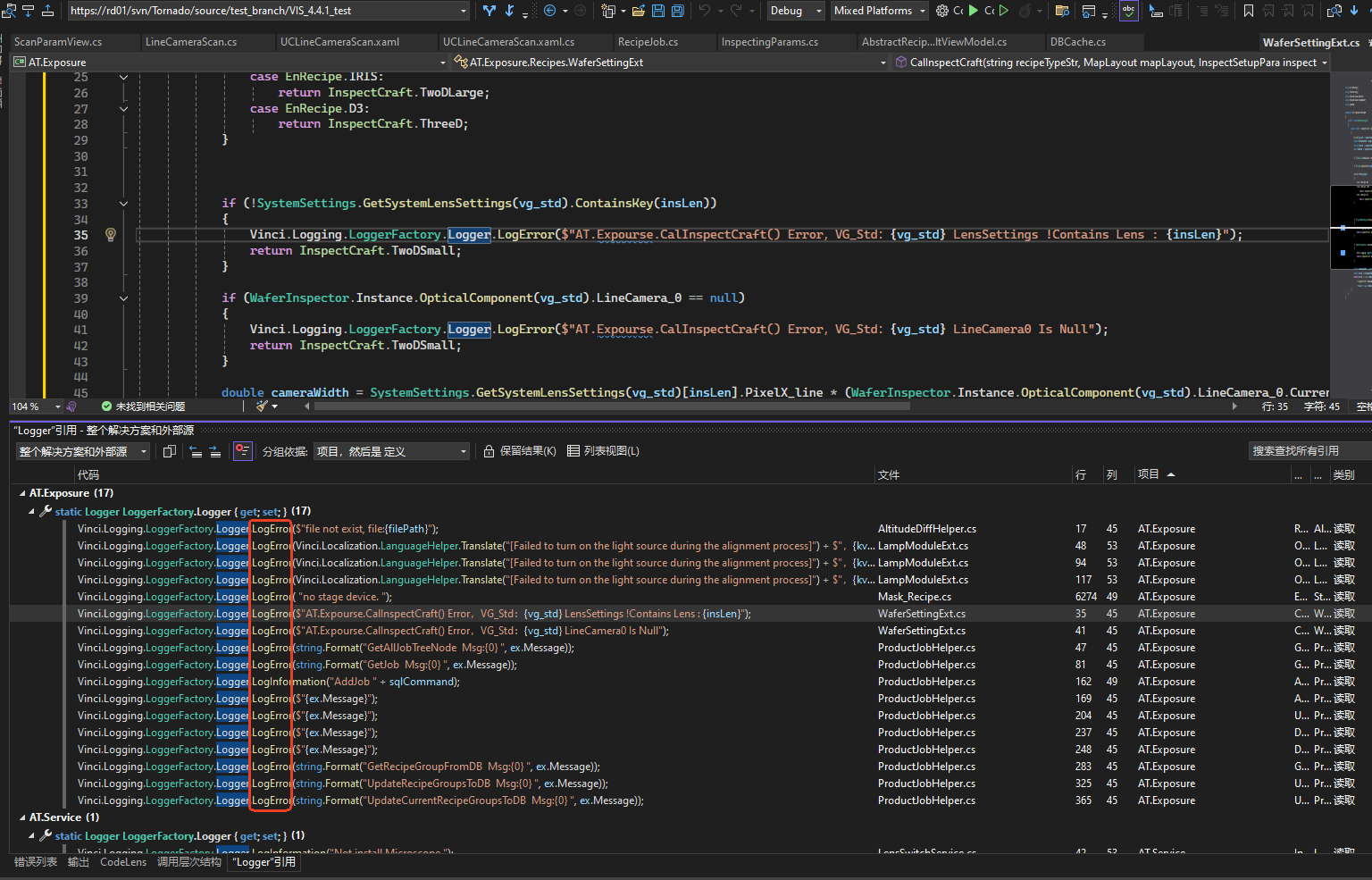The image size is (1372, 880).
Task: Toggle the spell checker abc button
Action: pos(1129,11)
